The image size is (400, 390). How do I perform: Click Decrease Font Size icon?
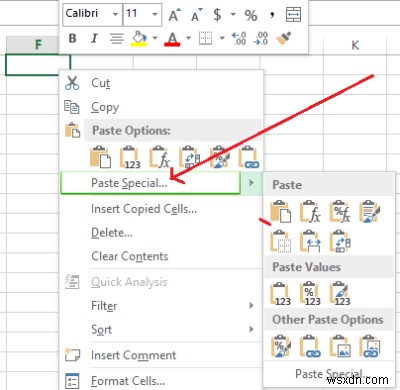197,15
